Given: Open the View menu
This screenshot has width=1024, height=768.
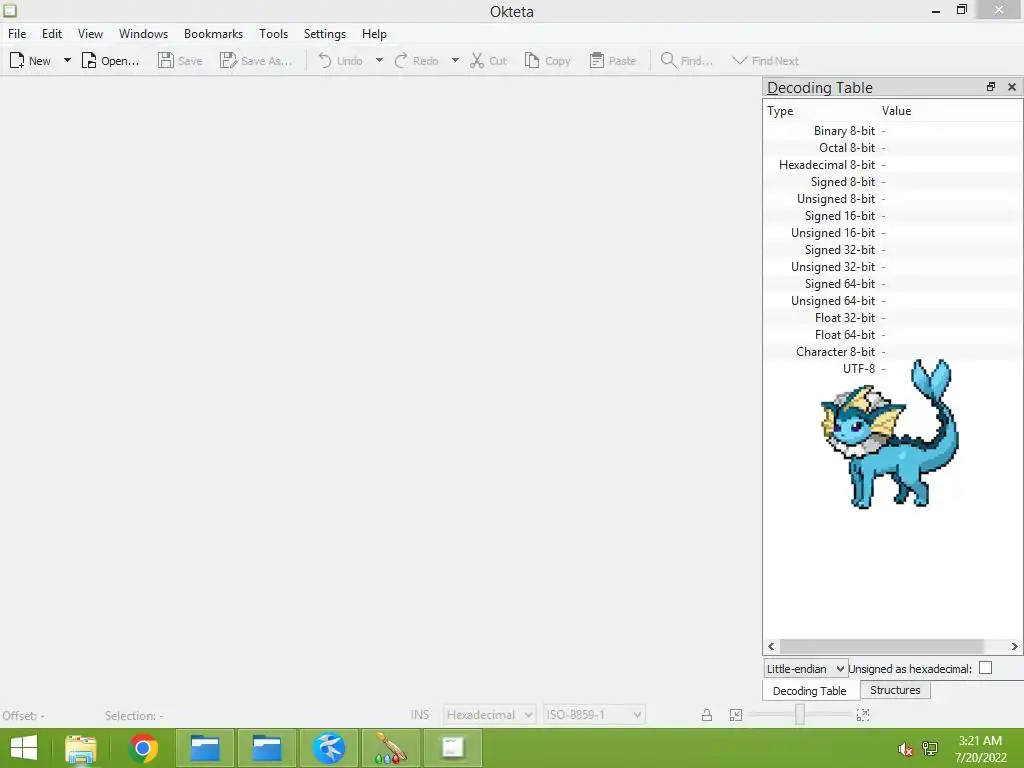Looking at the screenshot, I should pyautogui.click(x=90, y=34).
